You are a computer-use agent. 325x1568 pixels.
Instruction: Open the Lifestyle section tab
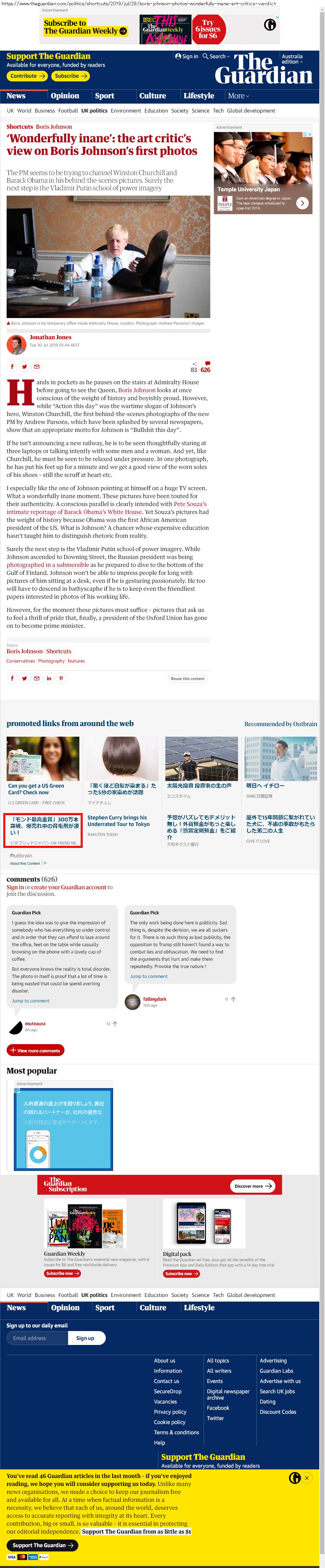(199, 96)
